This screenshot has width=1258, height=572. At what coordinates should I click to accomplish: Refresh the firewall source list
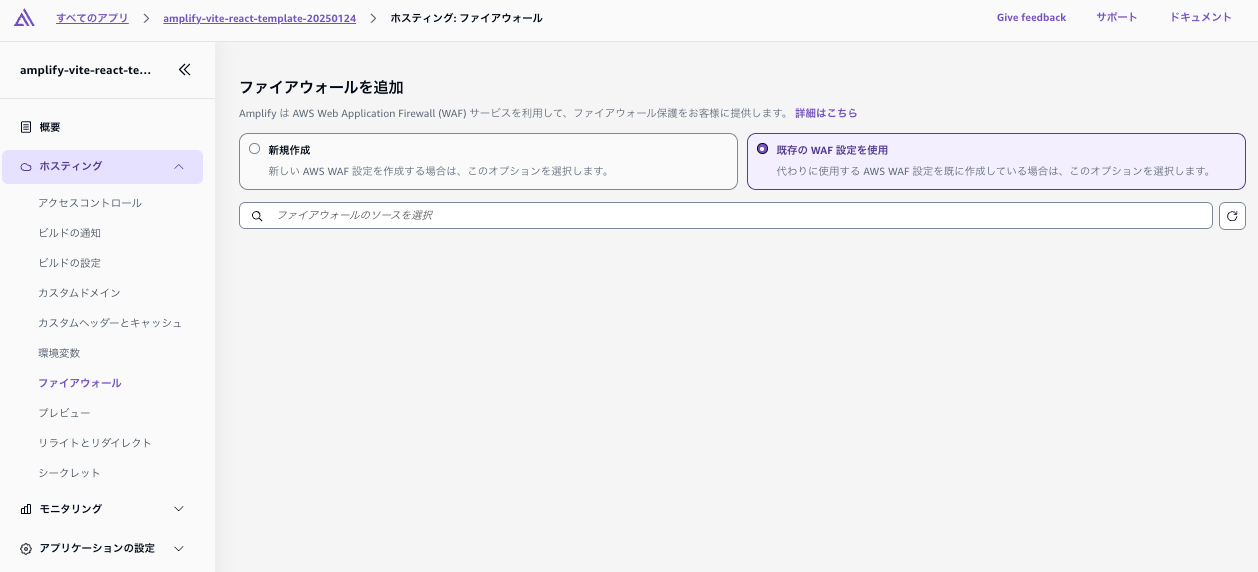coord(1232,216)
